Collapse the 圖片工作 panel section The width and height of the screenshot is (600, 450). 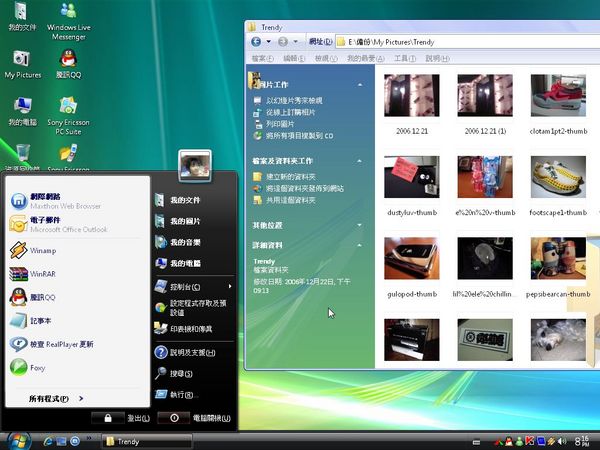click(x=360, y=85)
